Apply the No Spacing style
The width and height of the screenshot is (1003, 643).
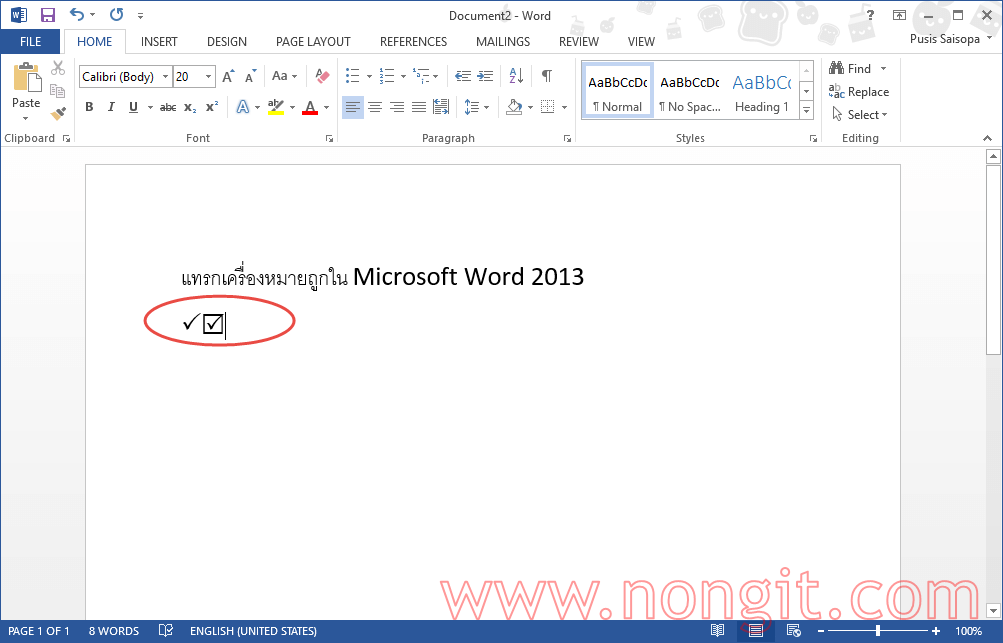[690, 91]
